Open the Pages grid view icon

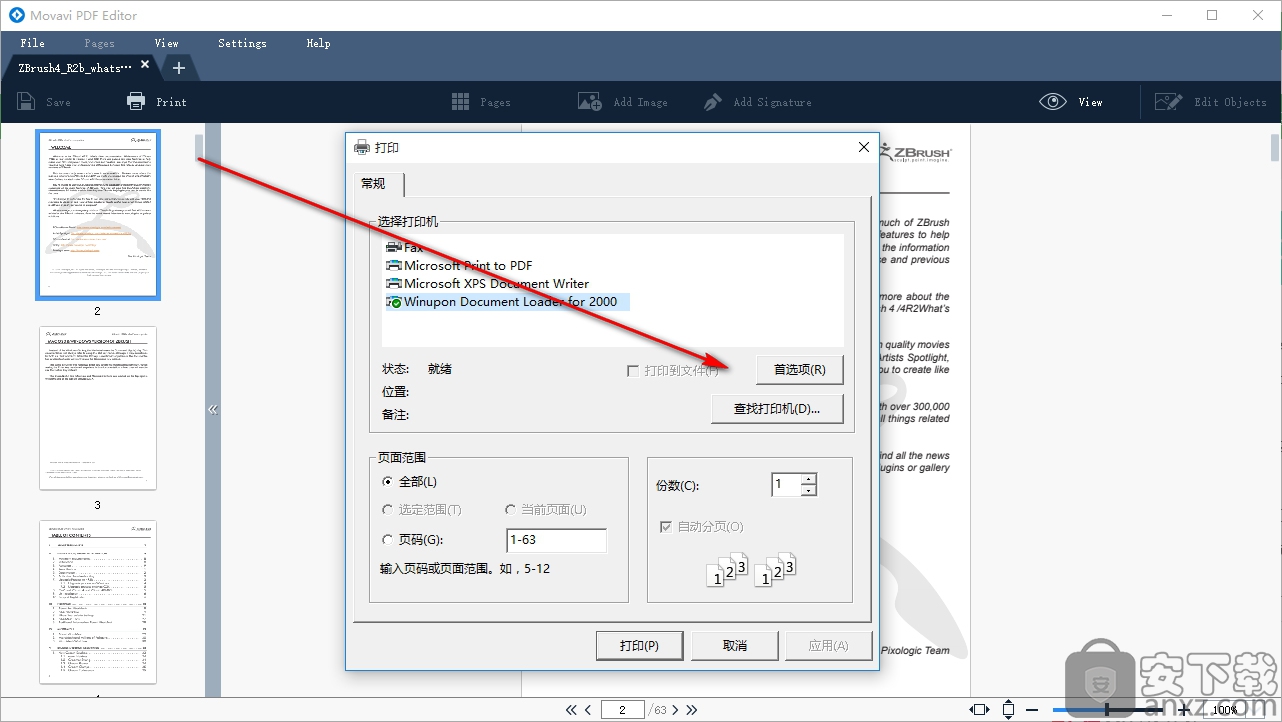click(461, 102)
